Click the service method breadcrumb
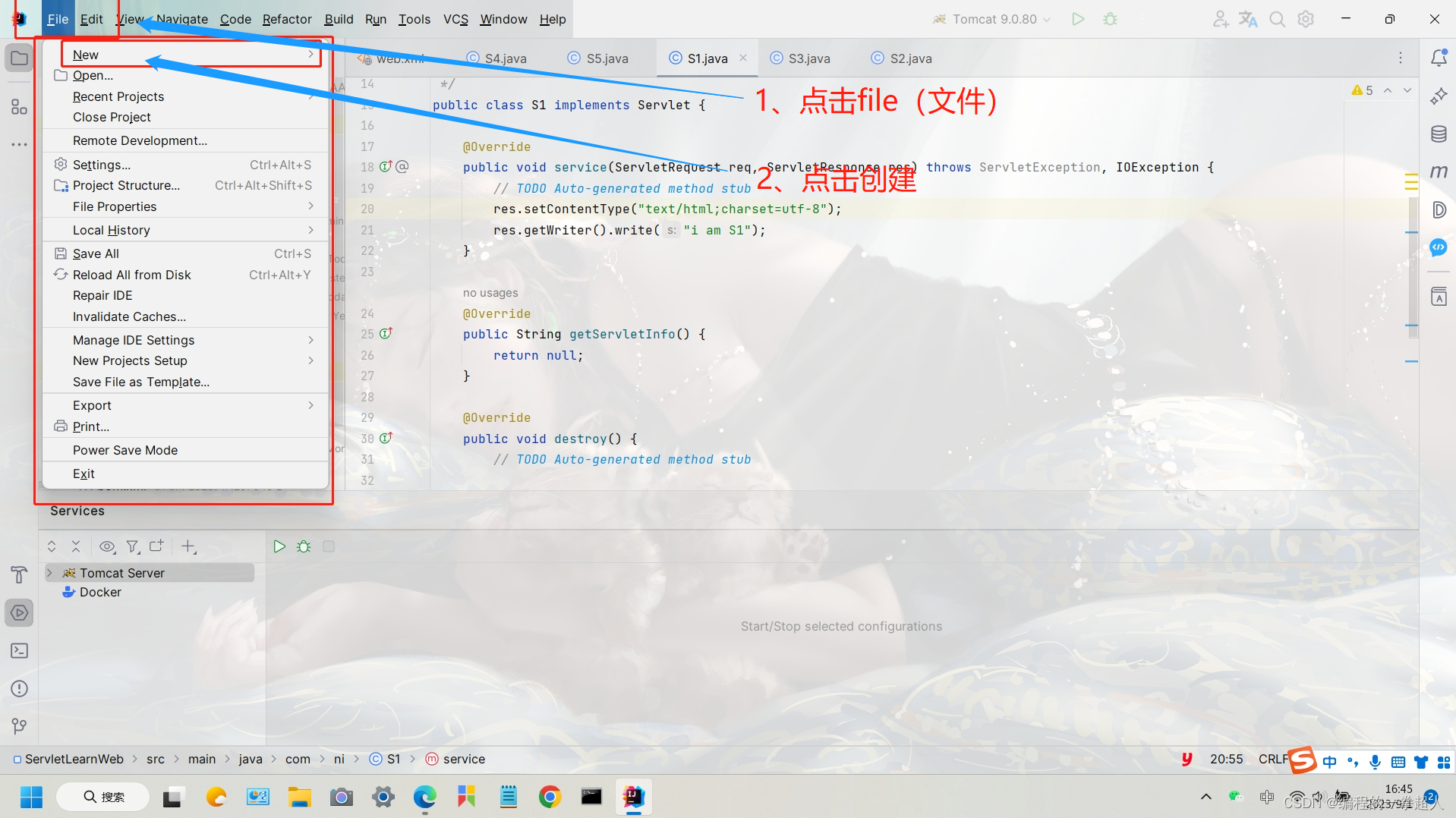The width and height of the screenshot is (1456, 818). (x=455, y=759)
